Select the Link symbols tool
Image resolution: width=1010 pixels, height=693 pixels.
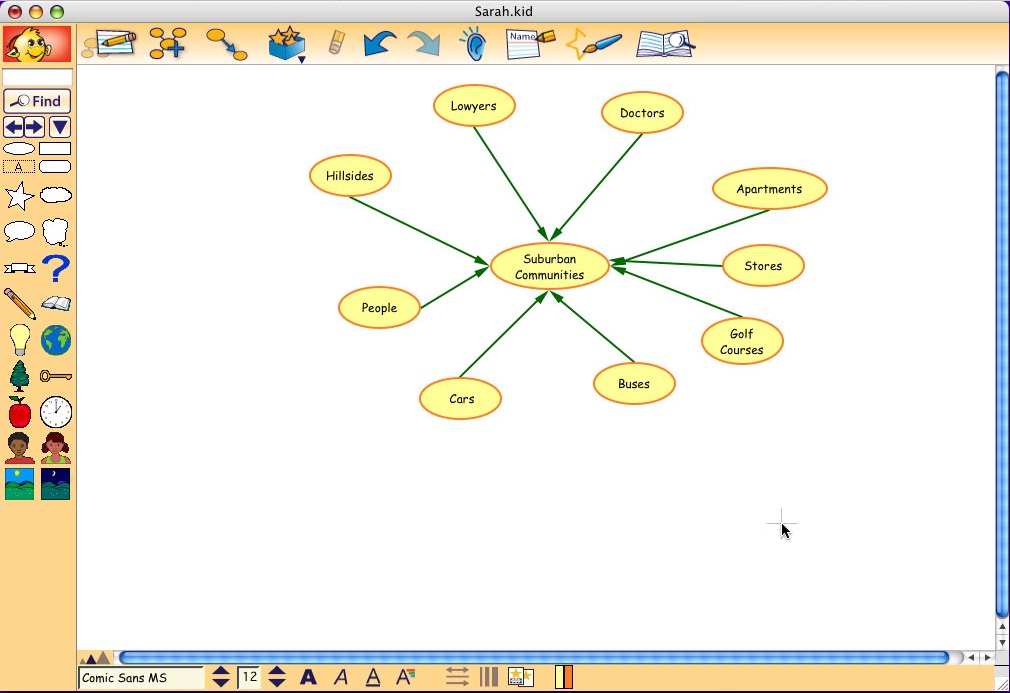pos(227,44)
